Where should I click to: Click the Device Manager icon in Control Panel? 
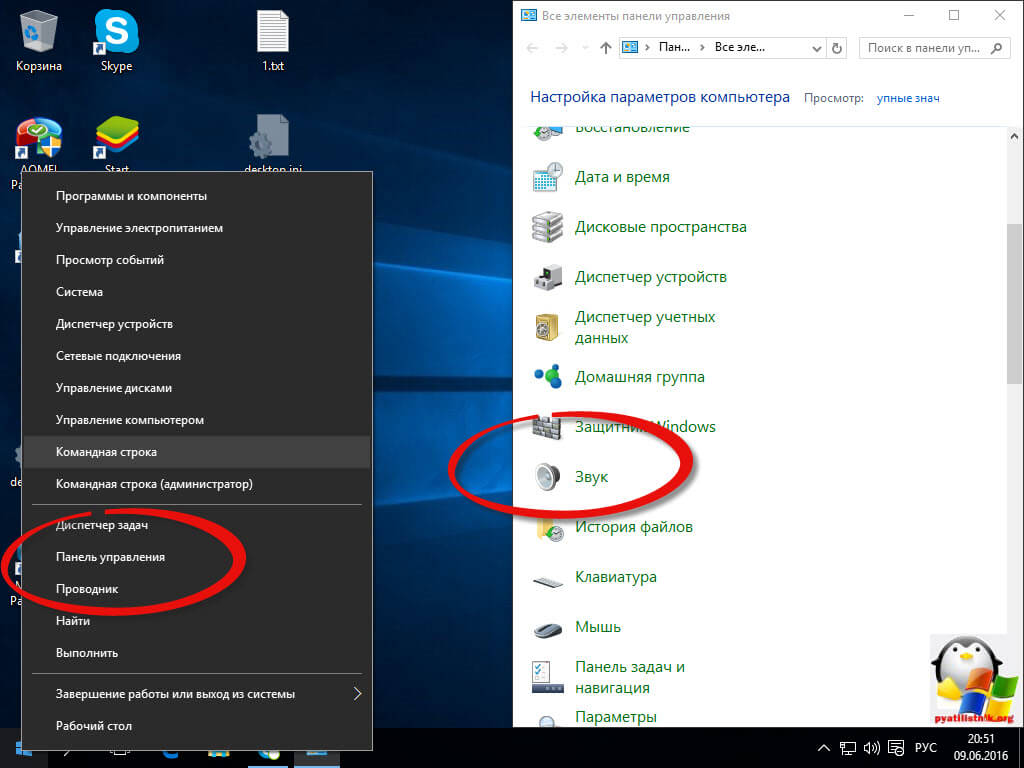click(547, 277)
